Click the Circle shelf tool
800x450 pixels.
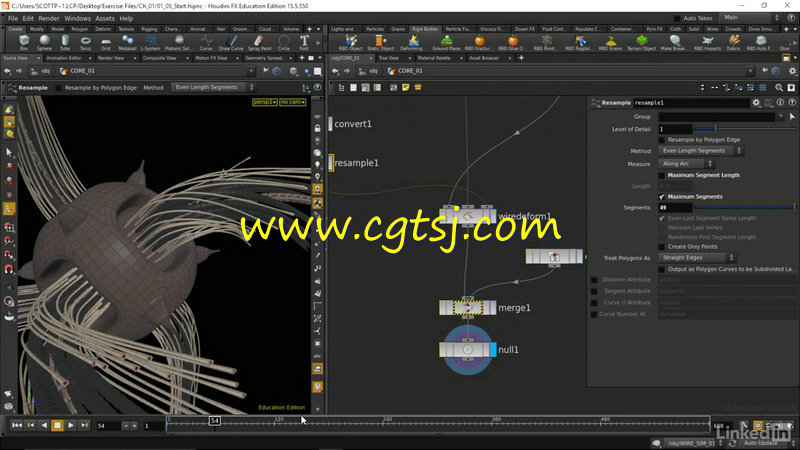[x=284, y=42]
